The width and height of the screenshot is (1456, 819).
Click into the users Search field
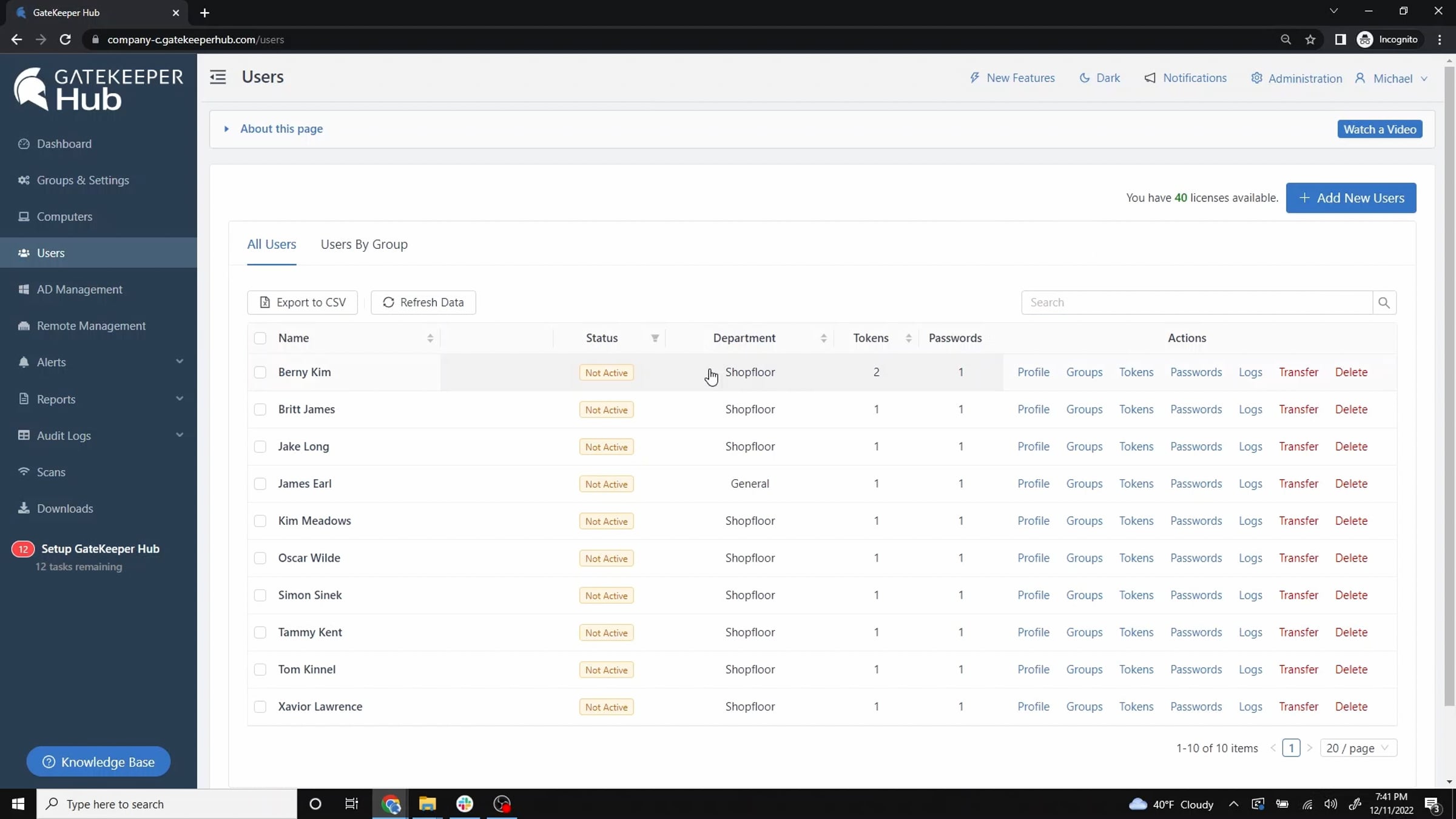(1197, 302)
